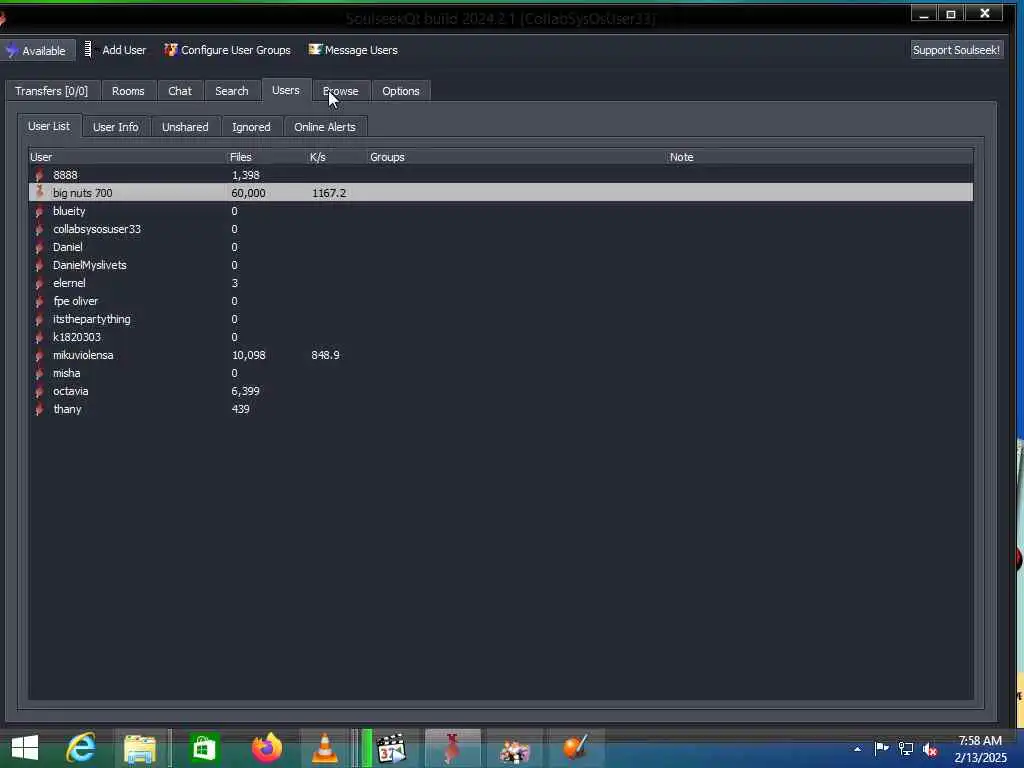Select user name mikuviolensa
The image size is (1024, 768).
coord(83,355)
